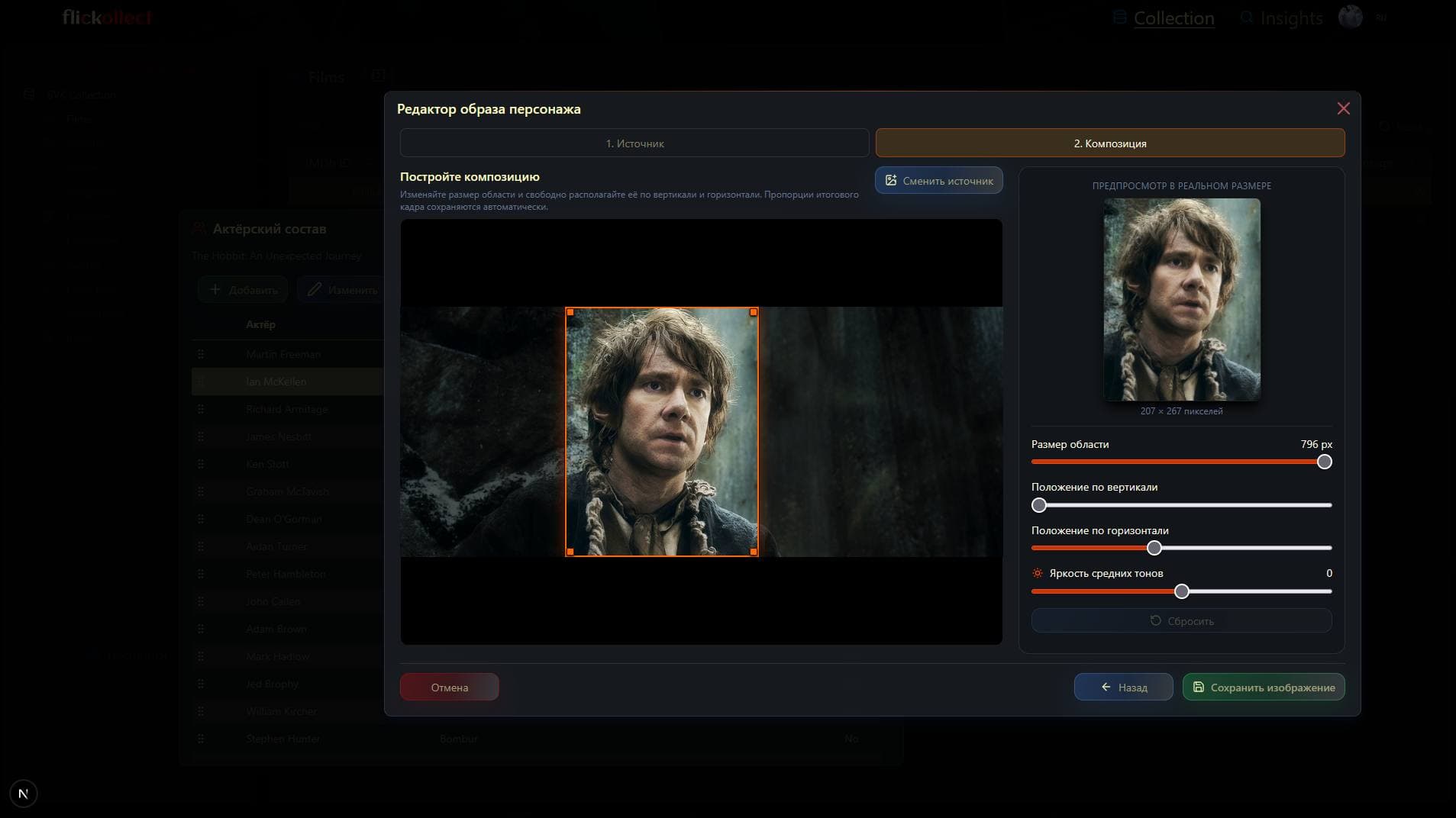Click the user avatar in the header
Screen dimensions: 1456x818
[1351, 17]
